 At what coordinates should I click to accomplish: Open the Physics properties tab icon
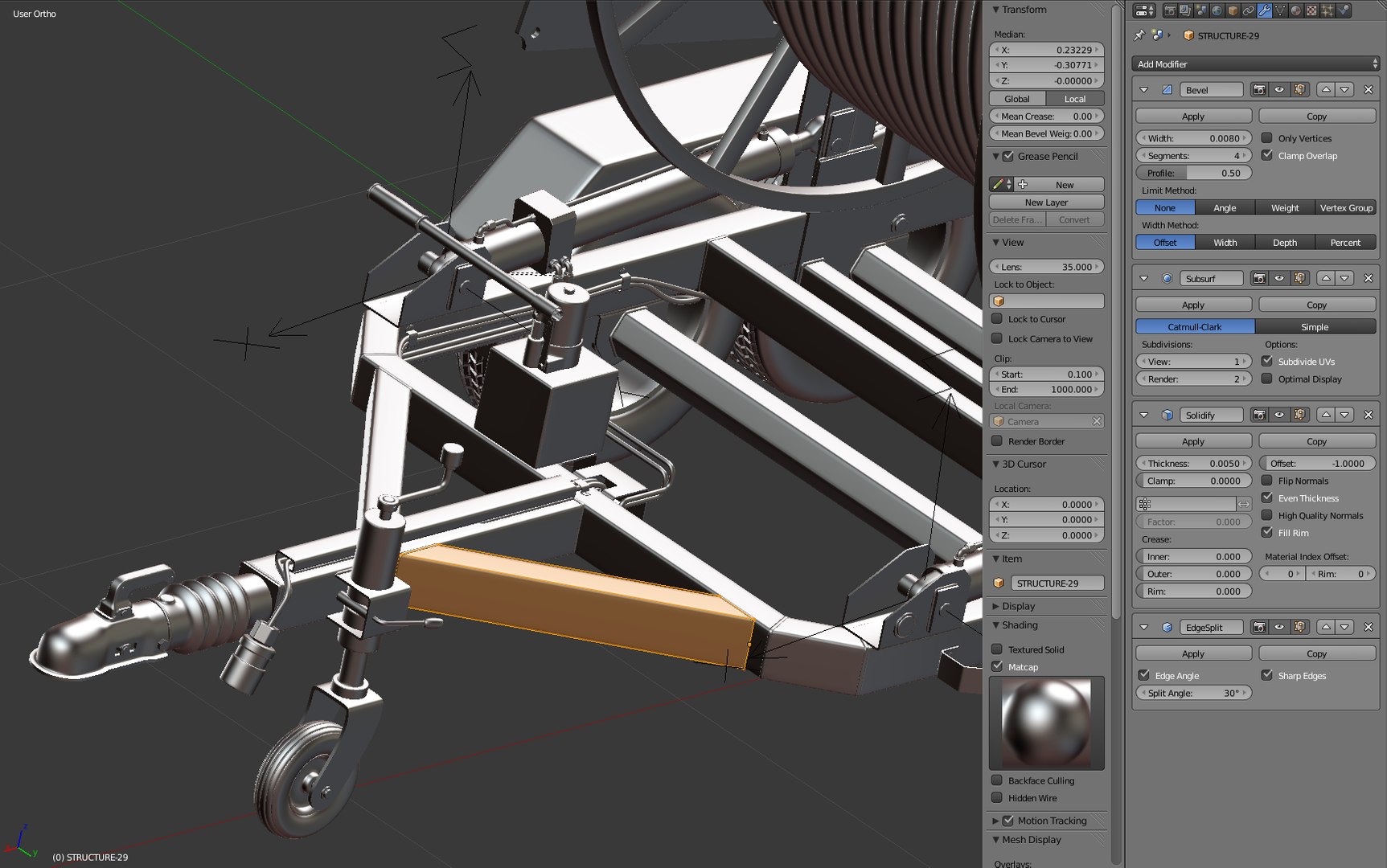click(1343, 10)
